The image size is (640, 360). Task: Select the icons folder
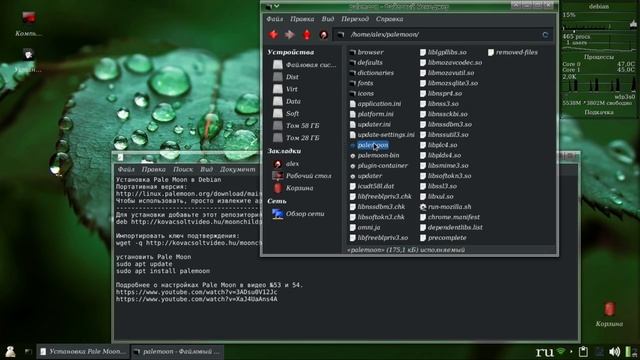[x=362, y=93]
